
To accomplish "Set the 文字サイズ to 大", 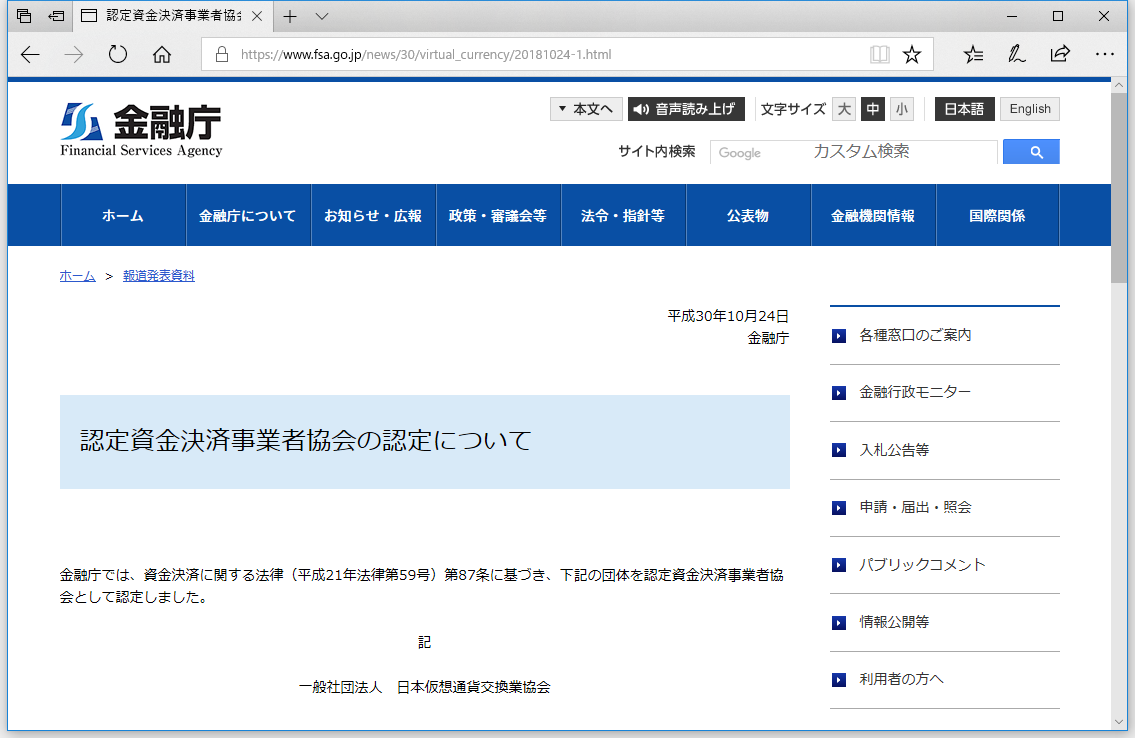I will point(843,108).
